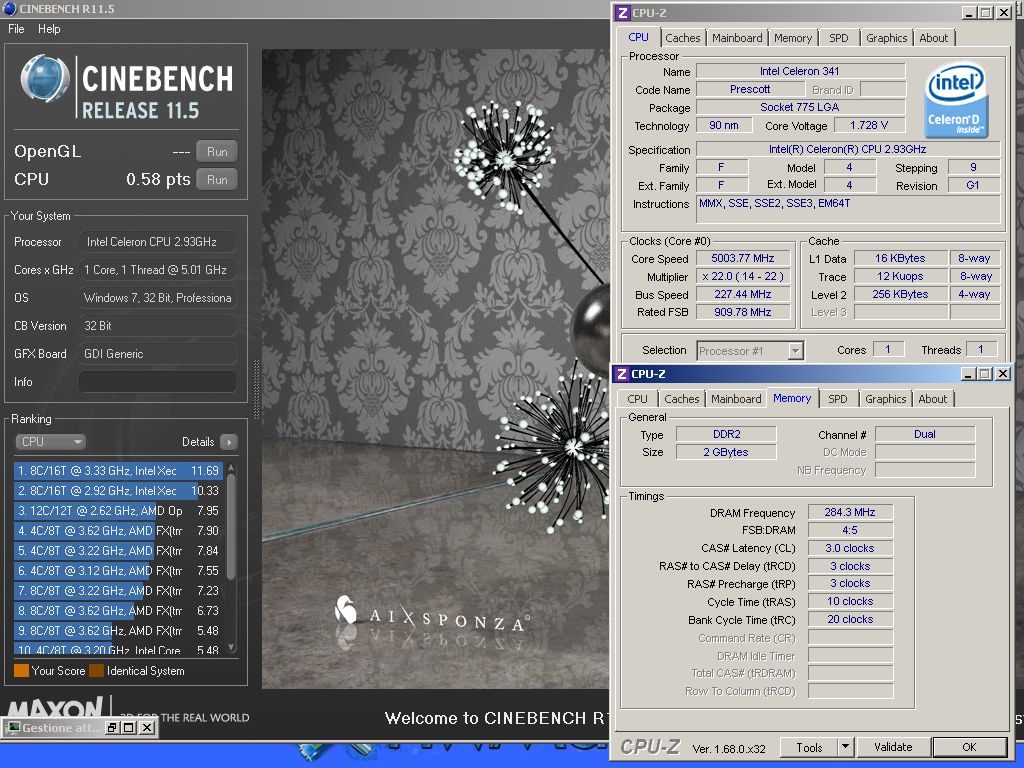This screenshot has height=768, width=1024.
Task: Select ranking row 9 with score 5.48
Action: tap(118, 631)
